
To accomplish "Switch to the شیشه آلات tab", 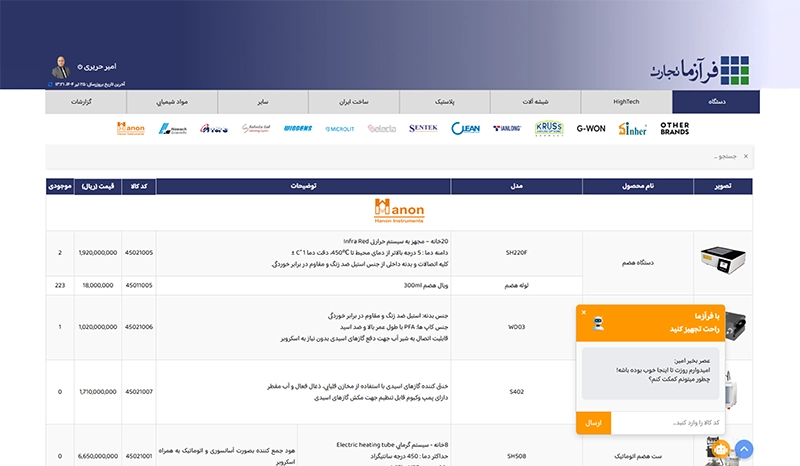I will tap(535, 102).
